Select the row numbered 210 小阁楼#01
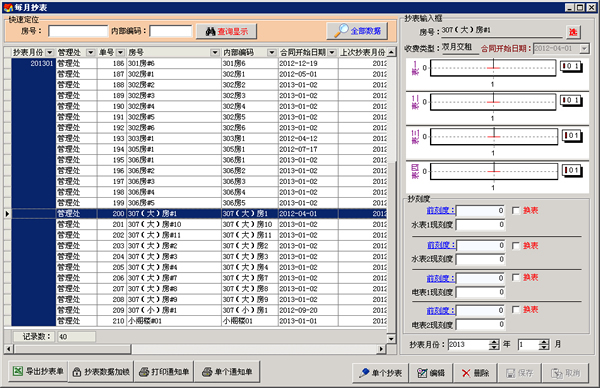The image size is (600, 388). (x=199, y=321)
